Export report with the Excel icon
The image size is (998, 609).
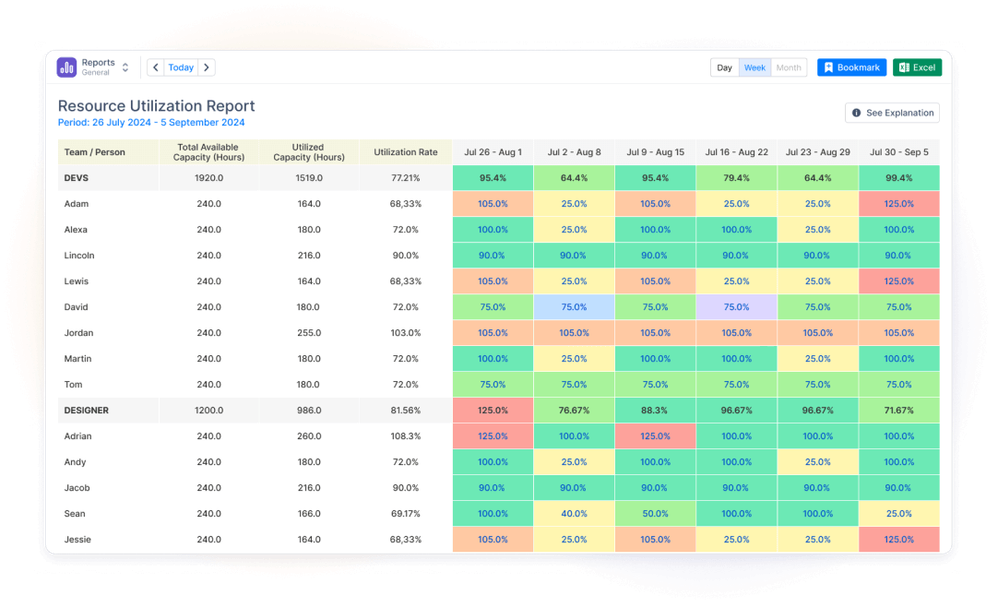pos(904,67)
